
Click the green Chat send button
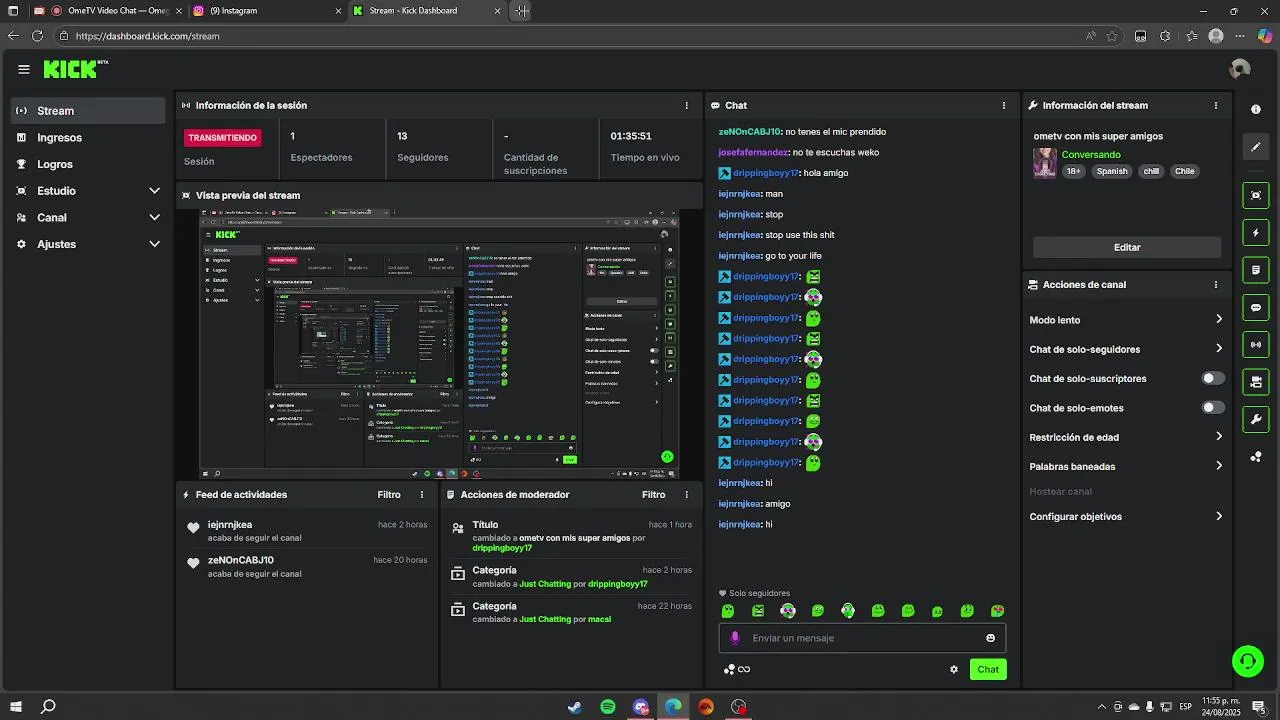tap(988, 670)
